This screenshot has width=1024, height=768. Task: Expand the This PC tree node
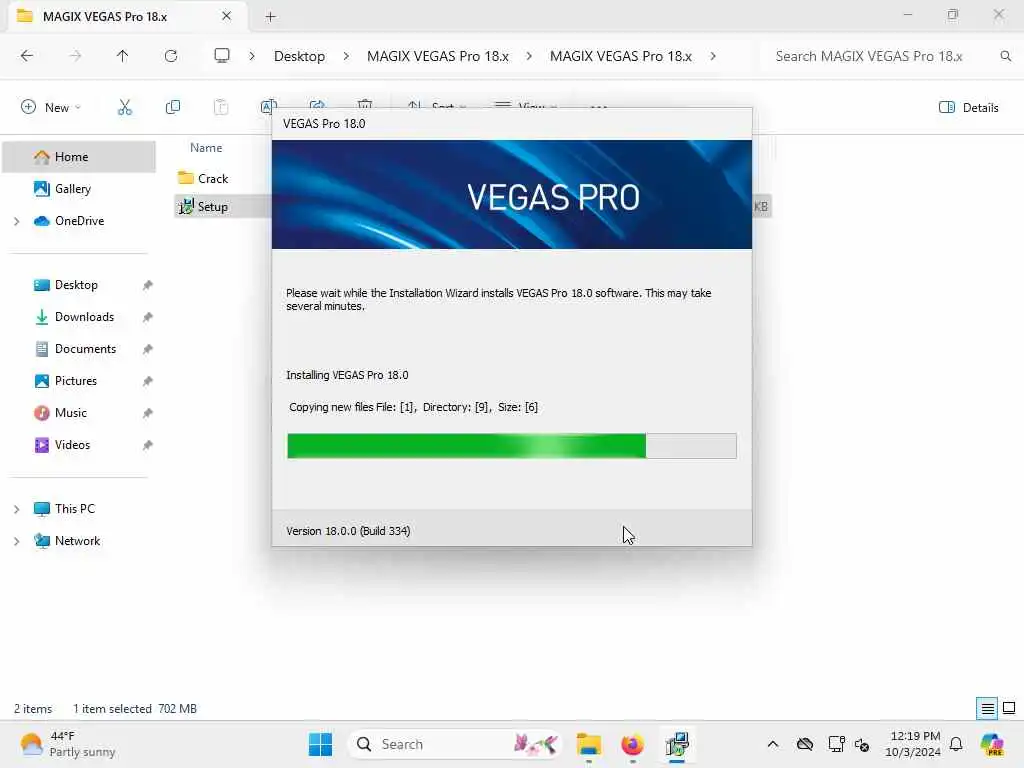click(x=16, y=509)
